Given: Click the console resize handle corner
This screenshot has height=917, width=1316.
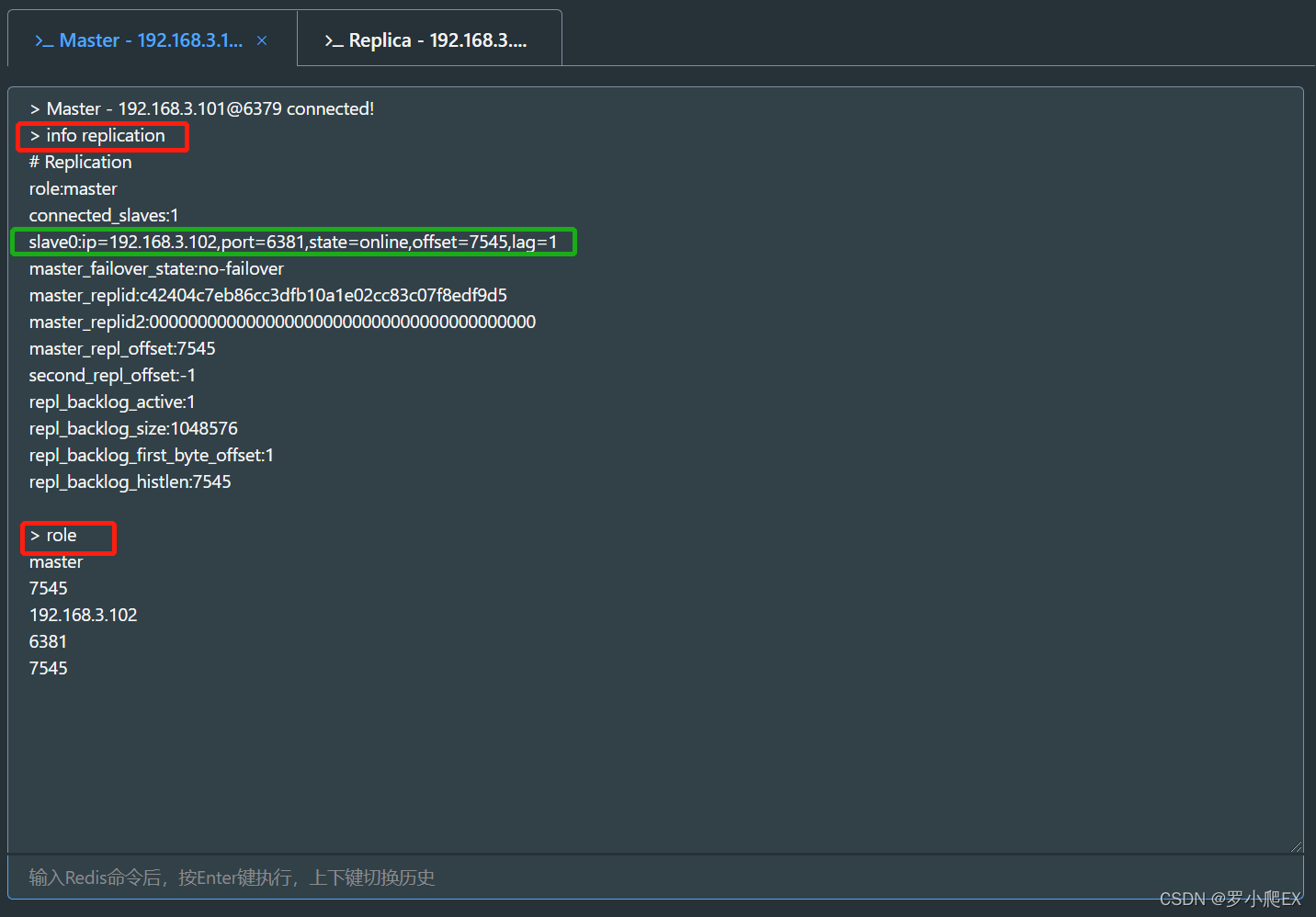Looking at the screenshot, I should (x=1296, y=845).
